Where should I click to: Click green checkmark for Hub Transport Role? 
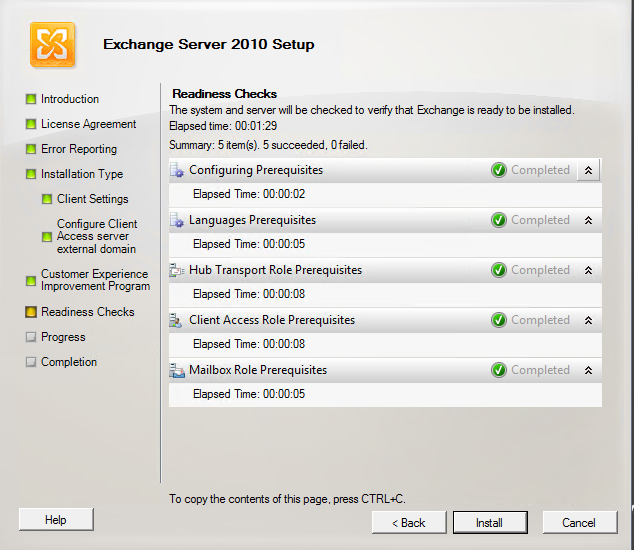tap(499, 270)
